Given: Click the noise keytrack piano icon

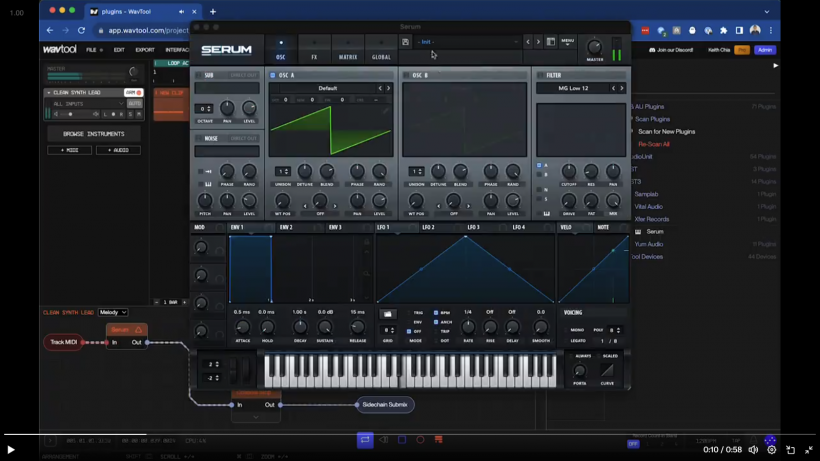Looking at the screenshot, I should [x=208, y=184].
